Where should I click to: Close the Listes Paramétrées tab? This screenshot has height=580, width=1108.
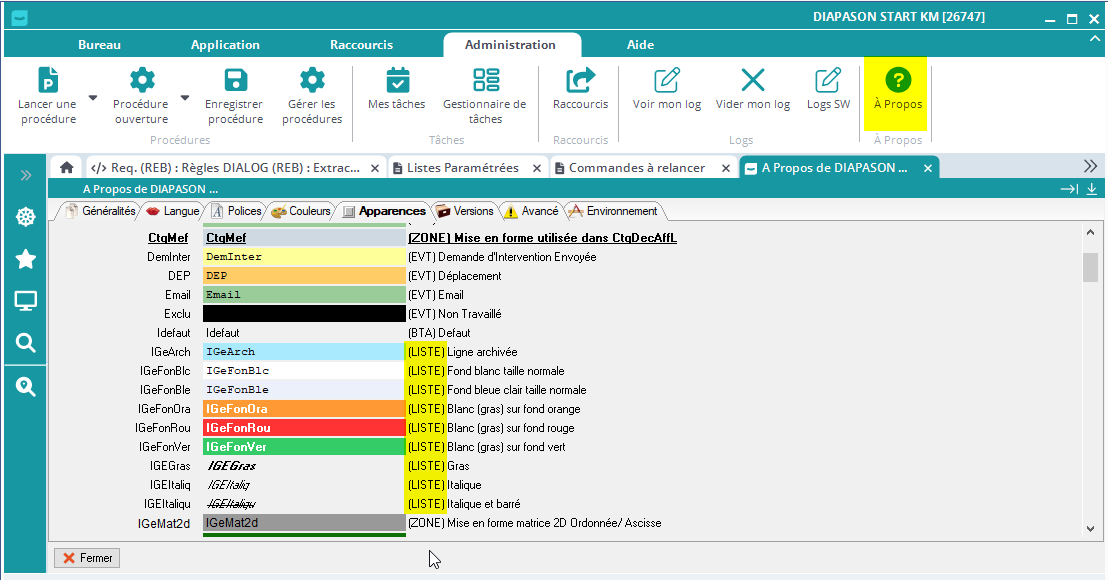(x=537, y=168)
